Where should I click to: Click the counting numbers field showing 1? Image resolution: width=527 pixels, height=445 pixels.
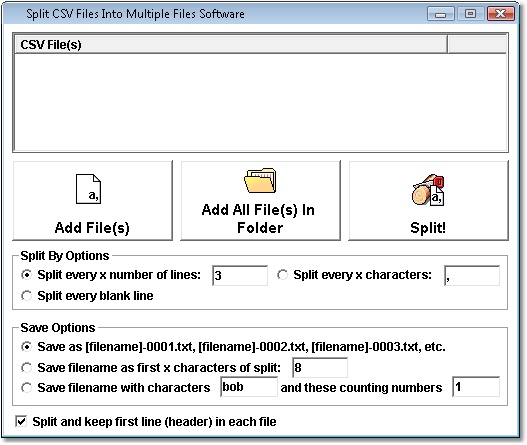(x=476, y=387)
